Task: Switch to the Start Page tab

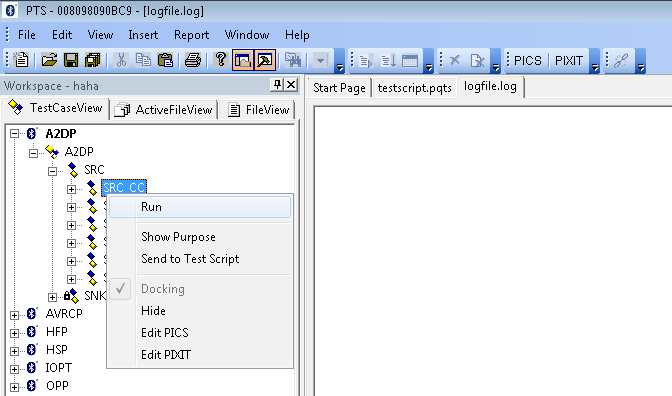Action: click(x=339, y=88)
